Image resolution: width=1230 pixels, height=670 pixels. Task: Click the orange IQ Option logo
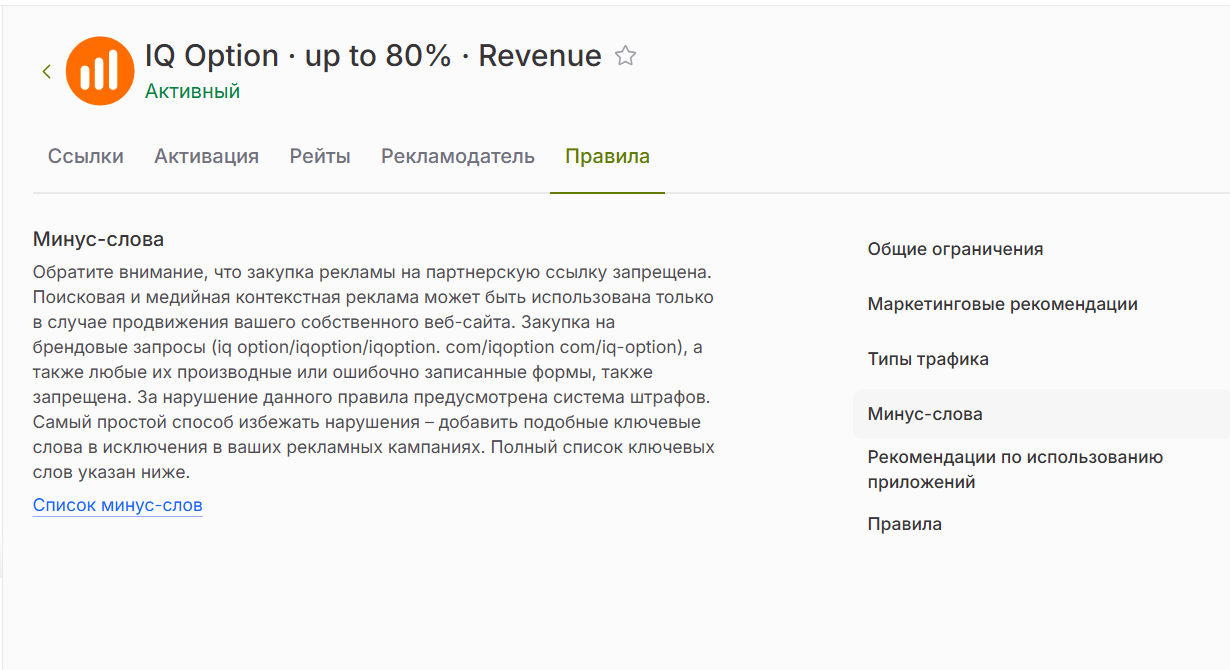tap(100, 71)
